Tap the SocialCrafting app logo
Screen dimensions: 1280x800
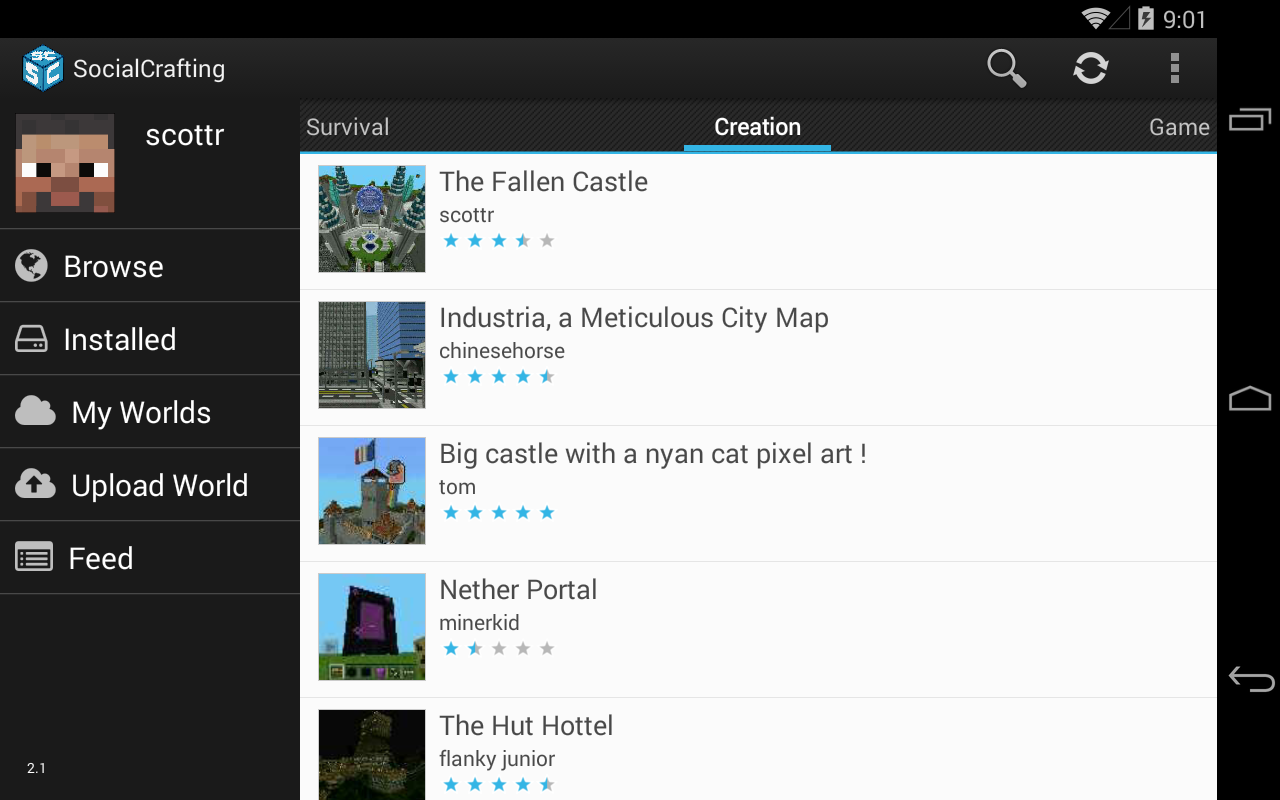[x=42, y=68]
